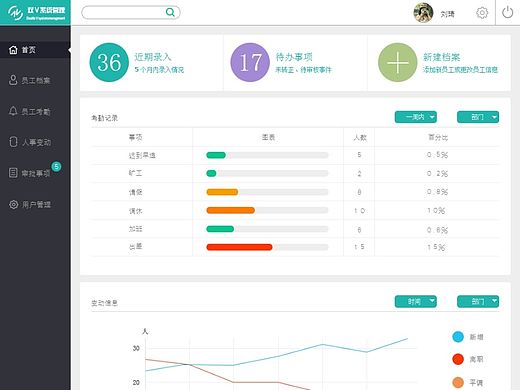Click the subtitle under 待办事项
Viewport: 520px width, 390px height.
coord(303,70)
